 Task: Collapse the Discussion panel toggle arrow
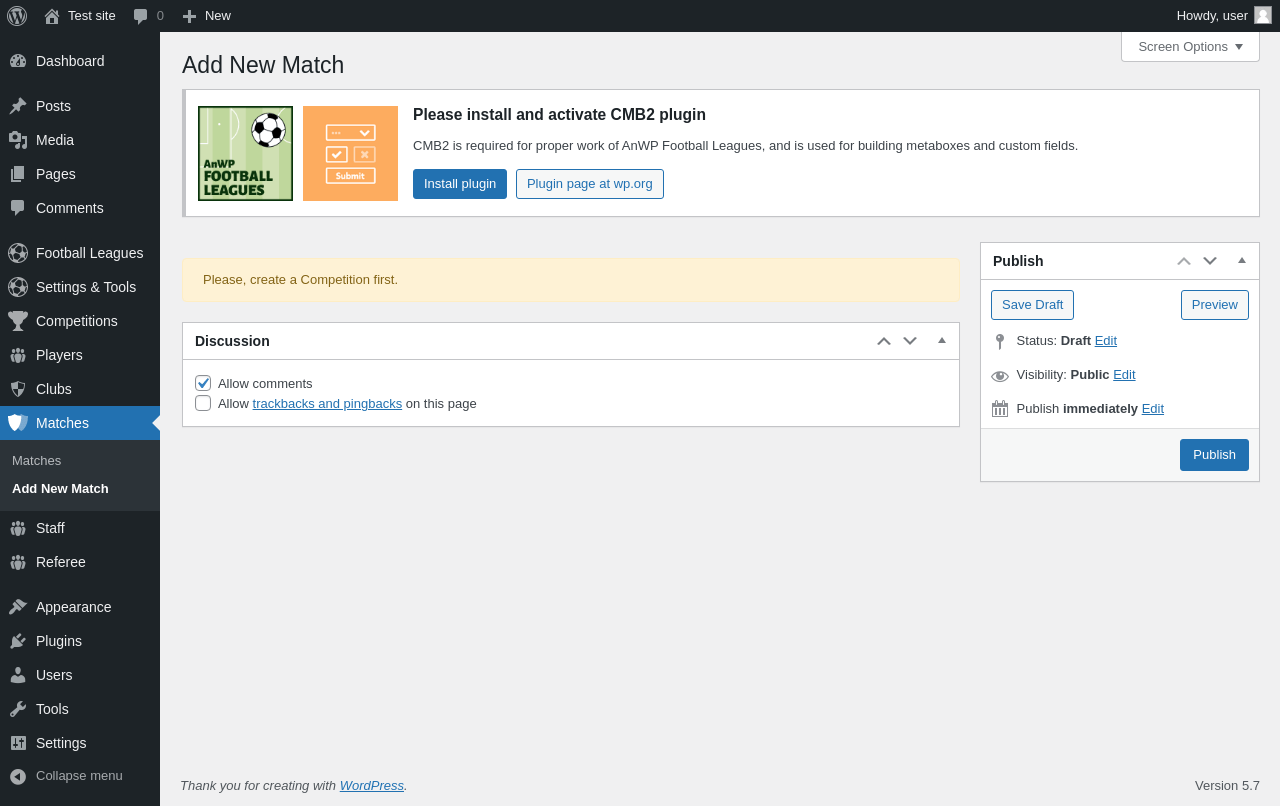click(942, 341)
